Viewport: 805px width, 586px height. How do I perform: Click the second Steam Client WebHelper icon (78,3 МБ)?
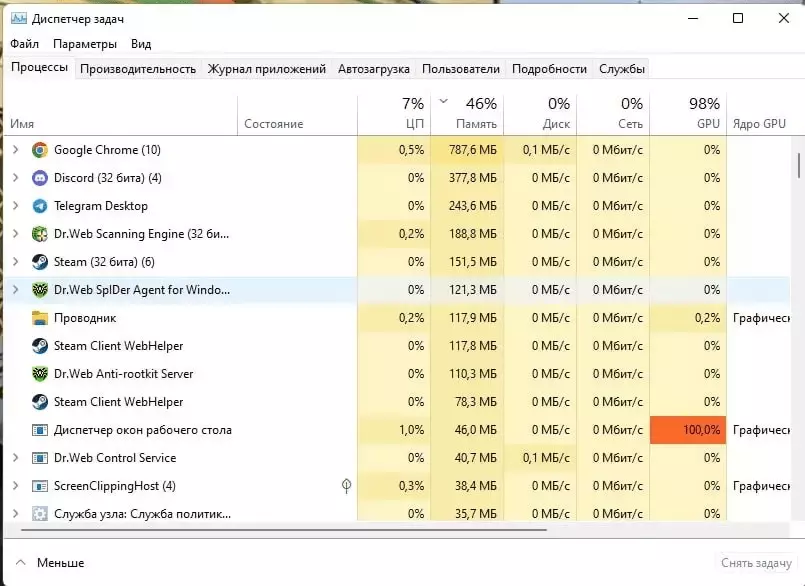(40, 402)
